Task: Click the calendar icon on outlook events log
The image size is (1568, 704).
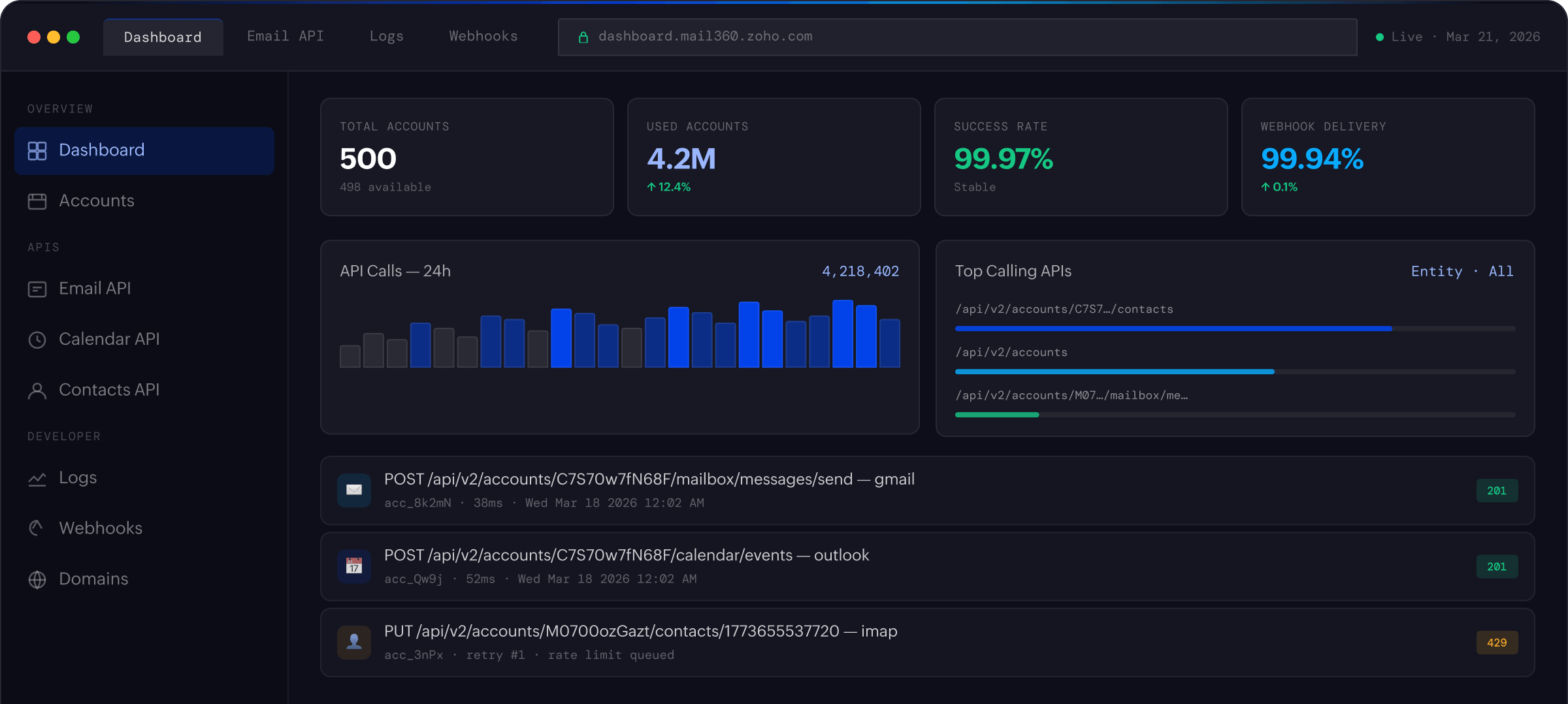Action: [354, 566]
